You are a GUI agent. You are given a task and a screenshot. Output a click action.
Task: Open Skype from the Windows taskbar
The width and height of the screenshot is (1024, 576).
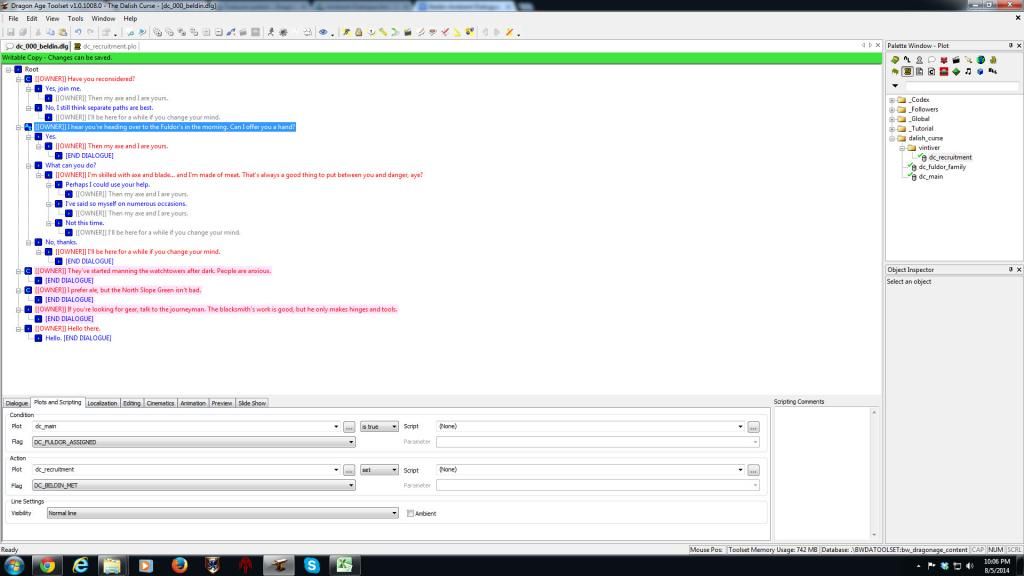311,565
